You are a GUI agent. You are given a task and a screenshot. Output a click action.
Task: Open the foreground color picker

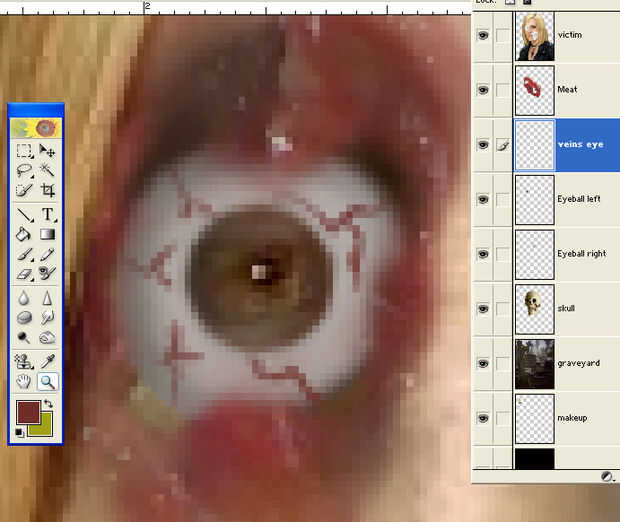(x=28, y=412)
